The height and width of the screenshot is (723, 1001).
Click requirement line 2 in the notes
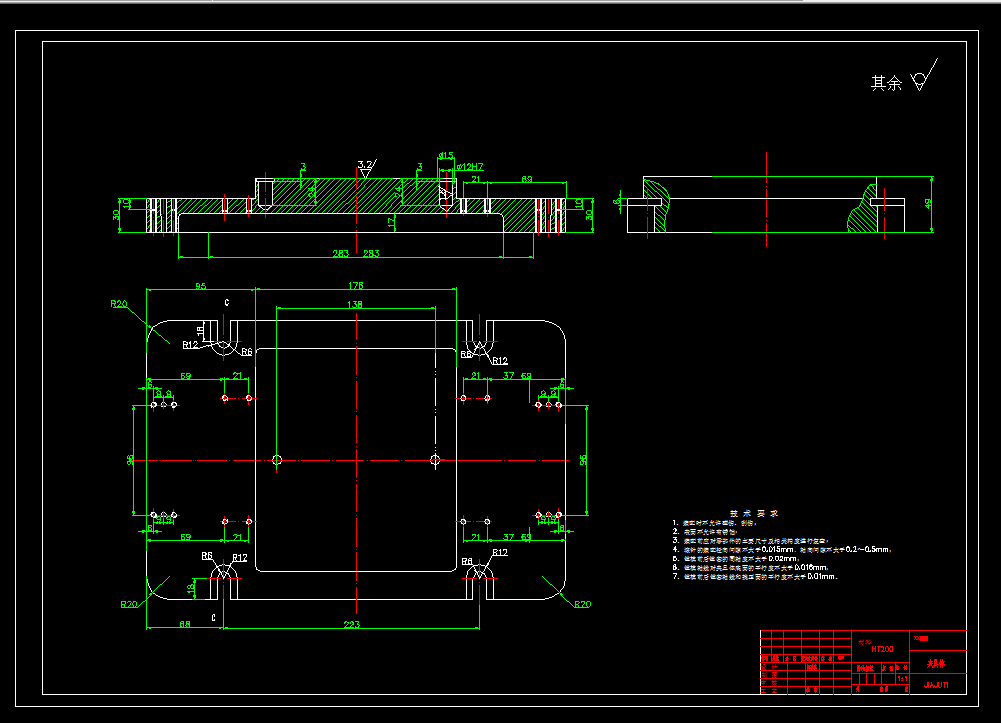pos(705,532)
